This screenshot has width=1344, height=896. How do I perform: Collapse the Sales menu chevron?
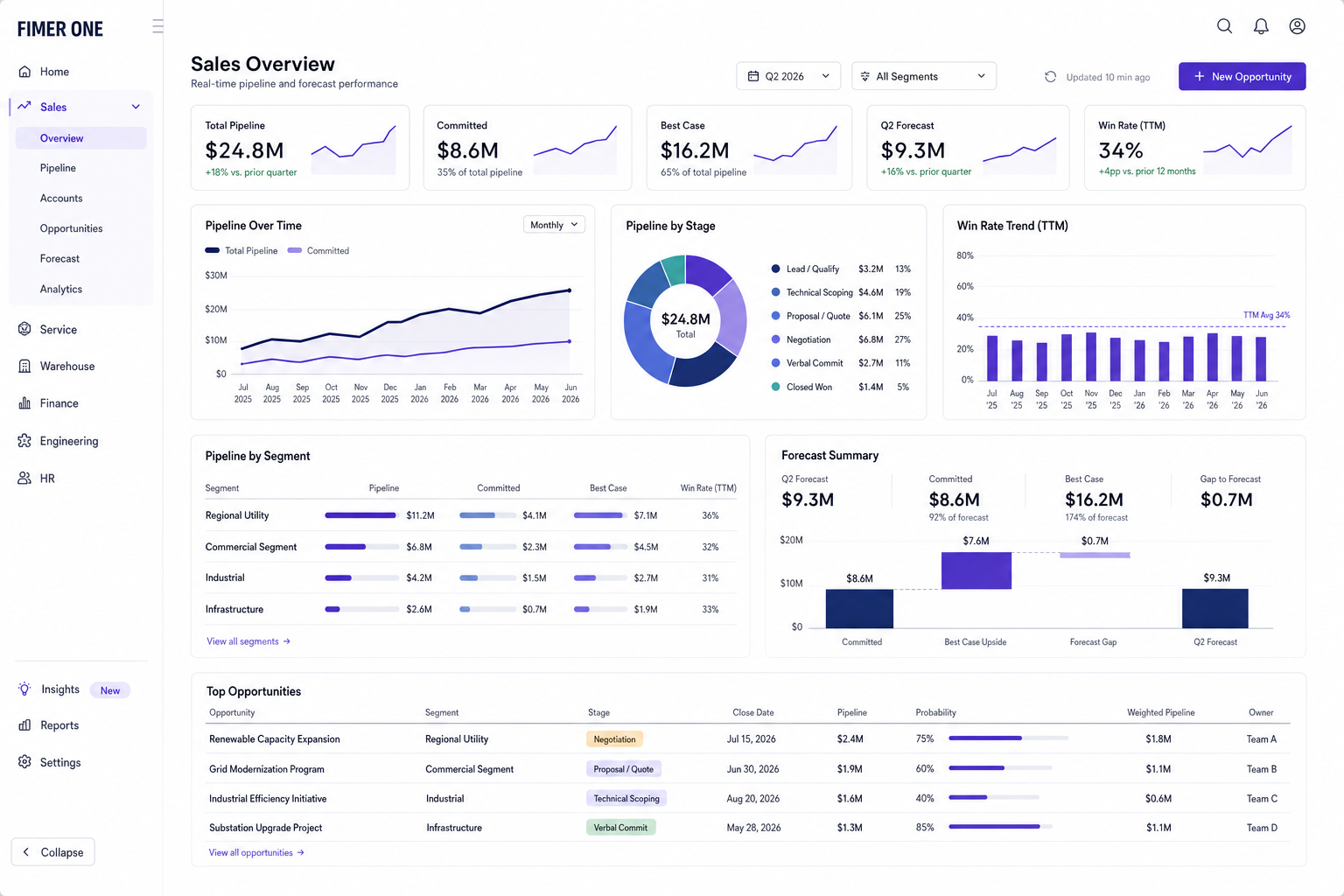[136, 107]
